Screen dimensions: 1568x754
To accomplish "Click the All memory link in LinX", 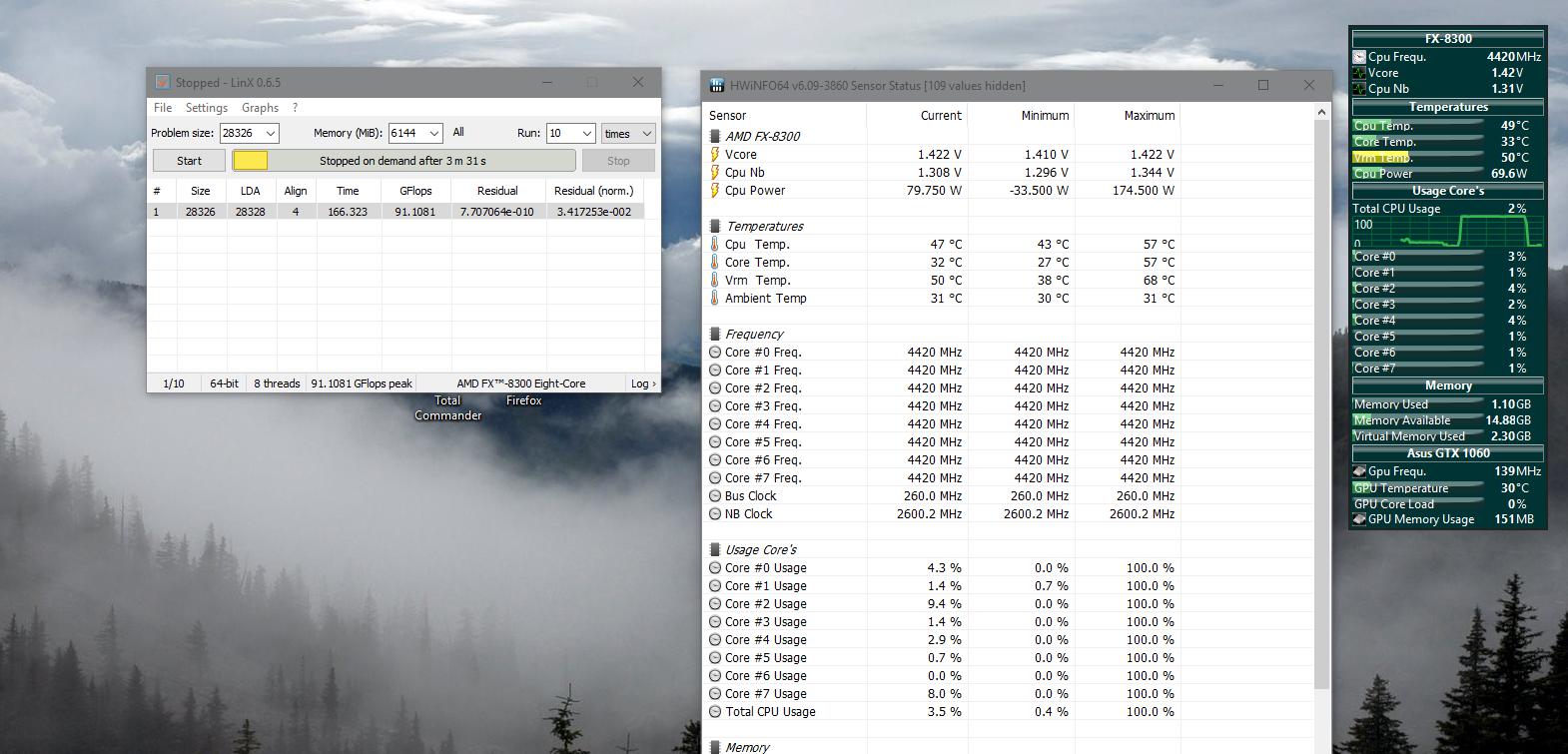I will [458, 132].
